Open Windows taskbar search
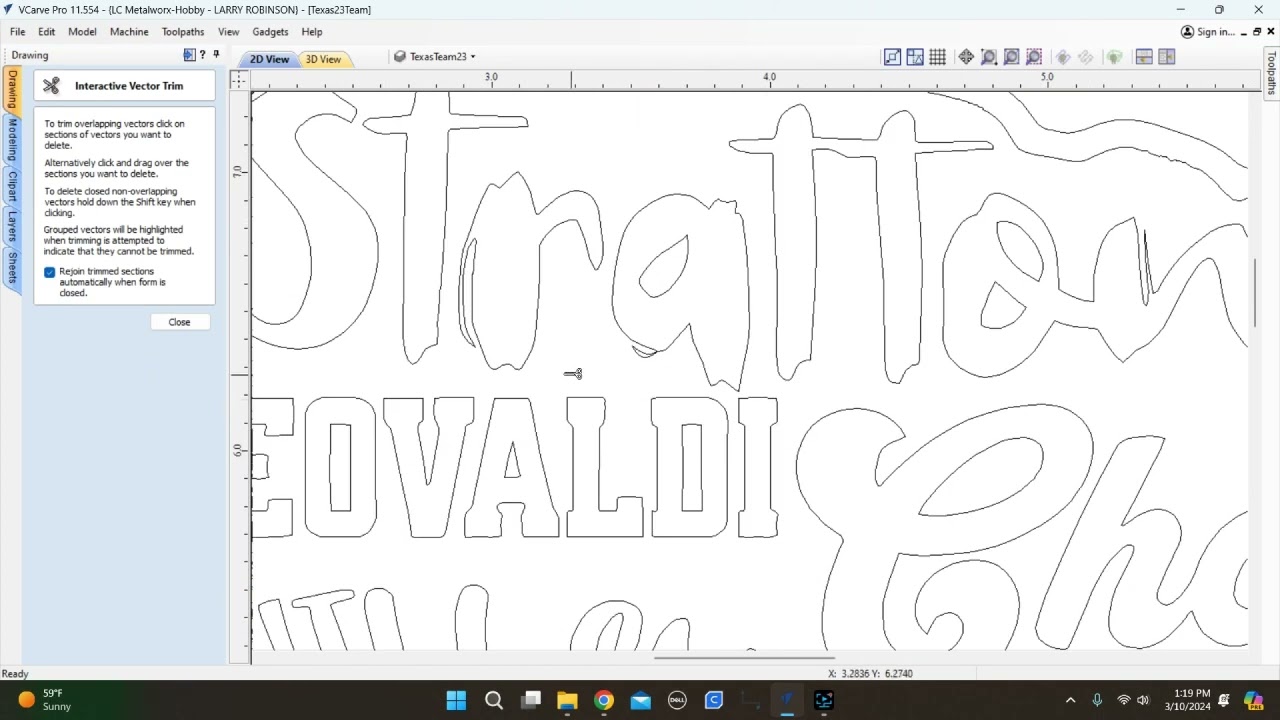The image size is (1280, 720). click(494, 700)
